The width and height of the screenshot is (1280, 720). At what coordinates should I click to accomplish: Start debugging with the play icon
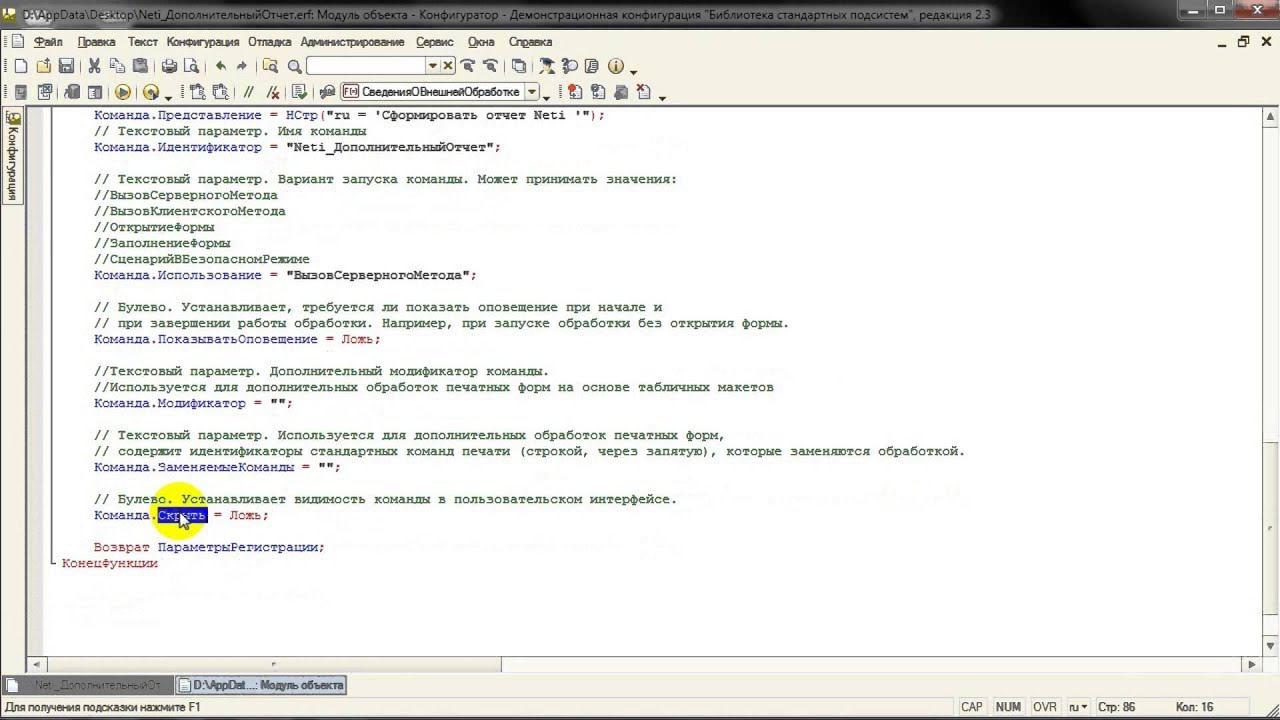123,92
